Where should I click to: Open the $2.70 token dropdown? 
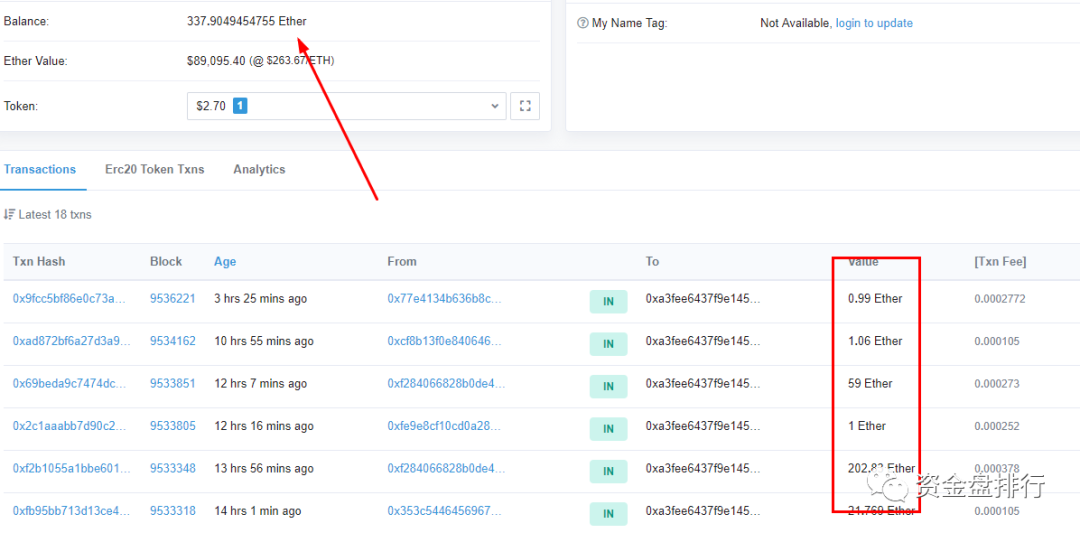pyautogui.click(x=345, y=106)
